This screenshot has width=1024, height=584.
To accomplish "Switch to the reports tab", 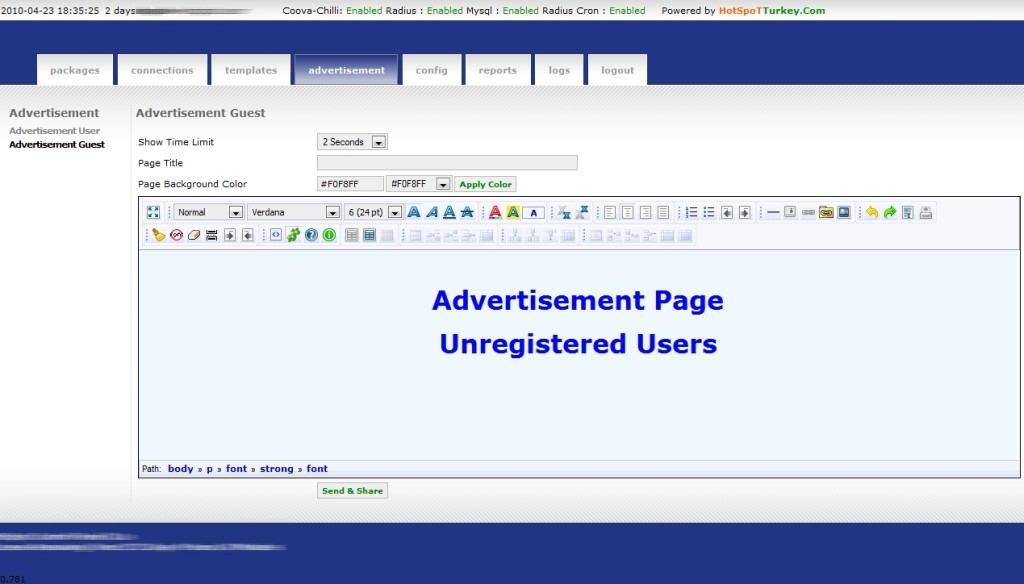I will [498, 70].
